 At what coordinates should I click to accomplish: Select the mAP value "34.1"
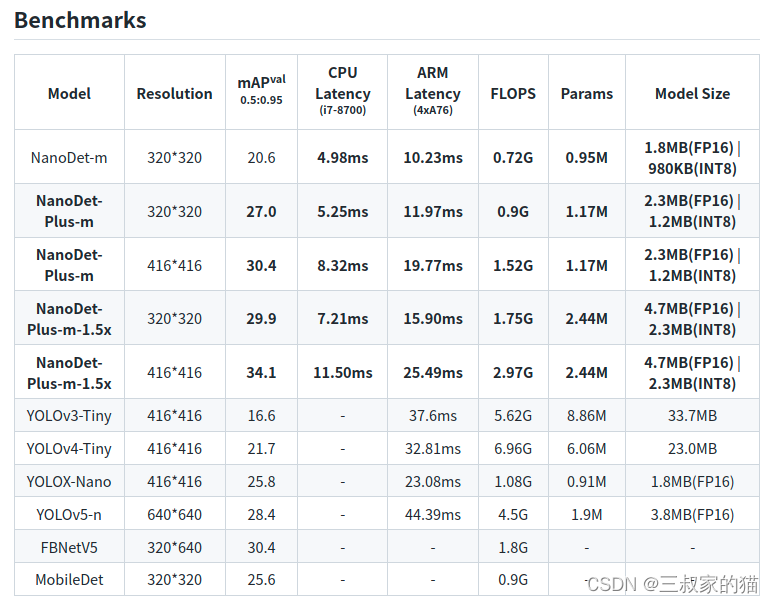pyautogui.click(x=261, y=373)
